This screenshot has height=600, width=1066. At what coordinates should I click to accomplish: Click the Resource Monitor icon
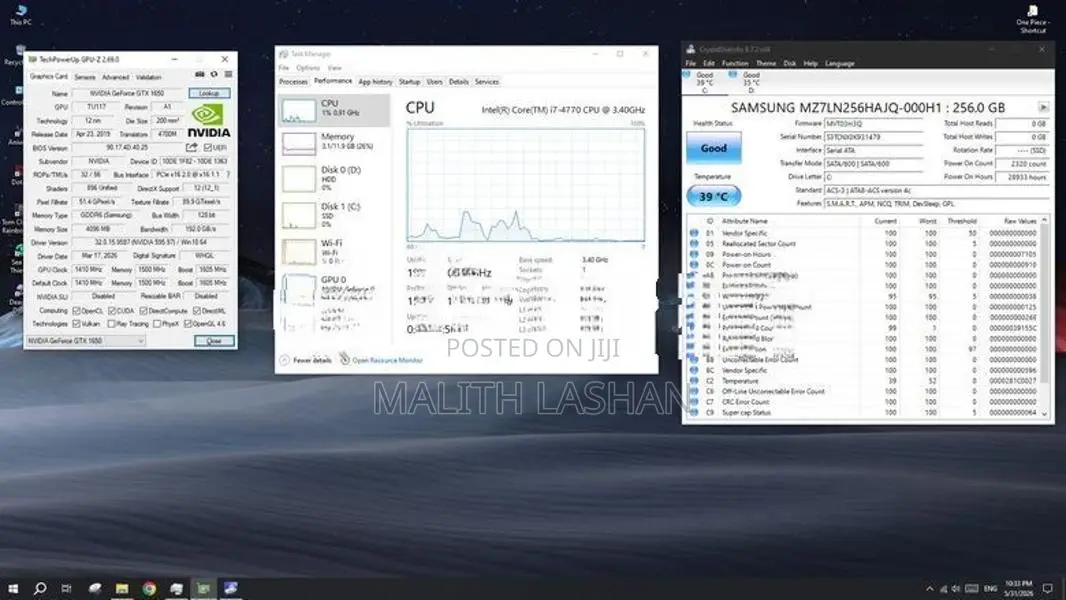pos(345,359)
